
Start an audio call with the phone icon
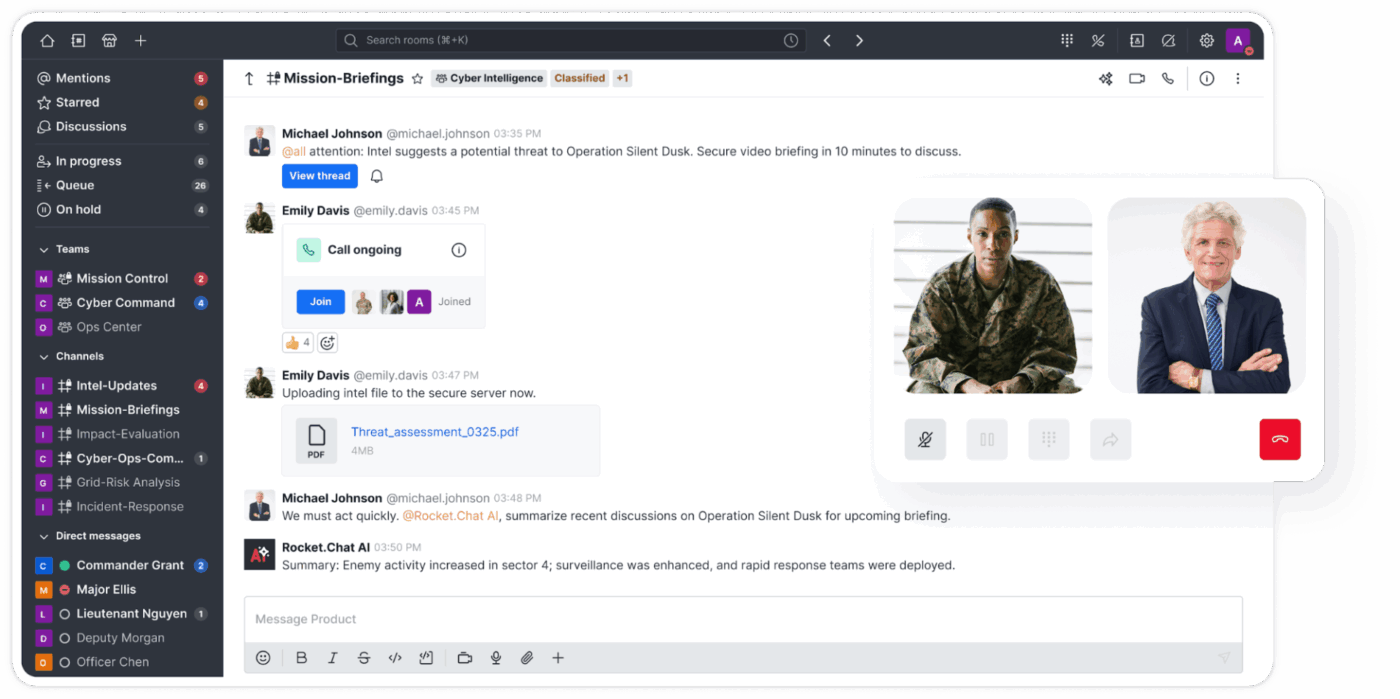(1168, 77)
